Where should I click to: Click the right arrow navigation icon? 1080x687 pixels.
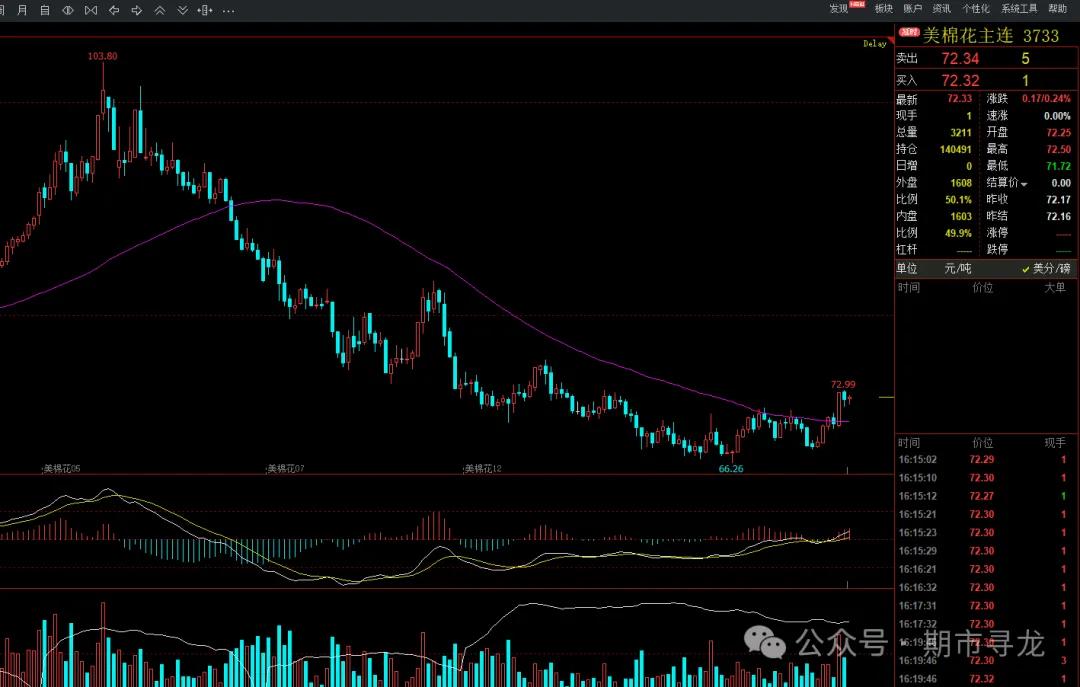(x=136, y=10)
